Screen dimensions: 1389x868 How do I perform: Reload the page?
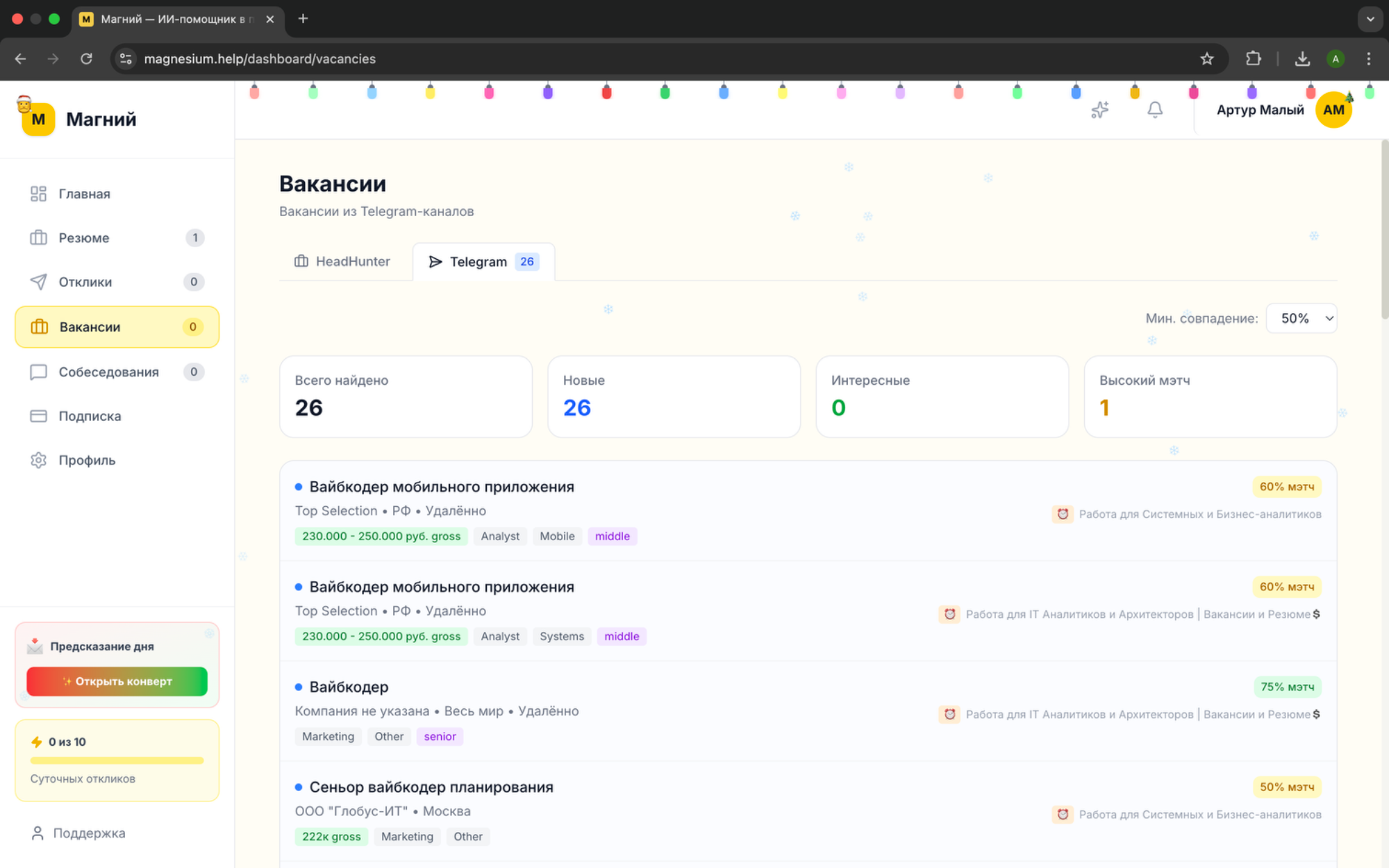coord(86,59)
